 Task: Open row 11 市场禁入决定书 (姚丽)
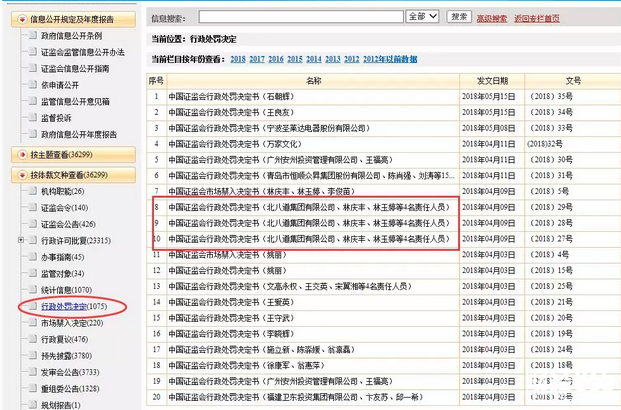click(x=228, y=255)
